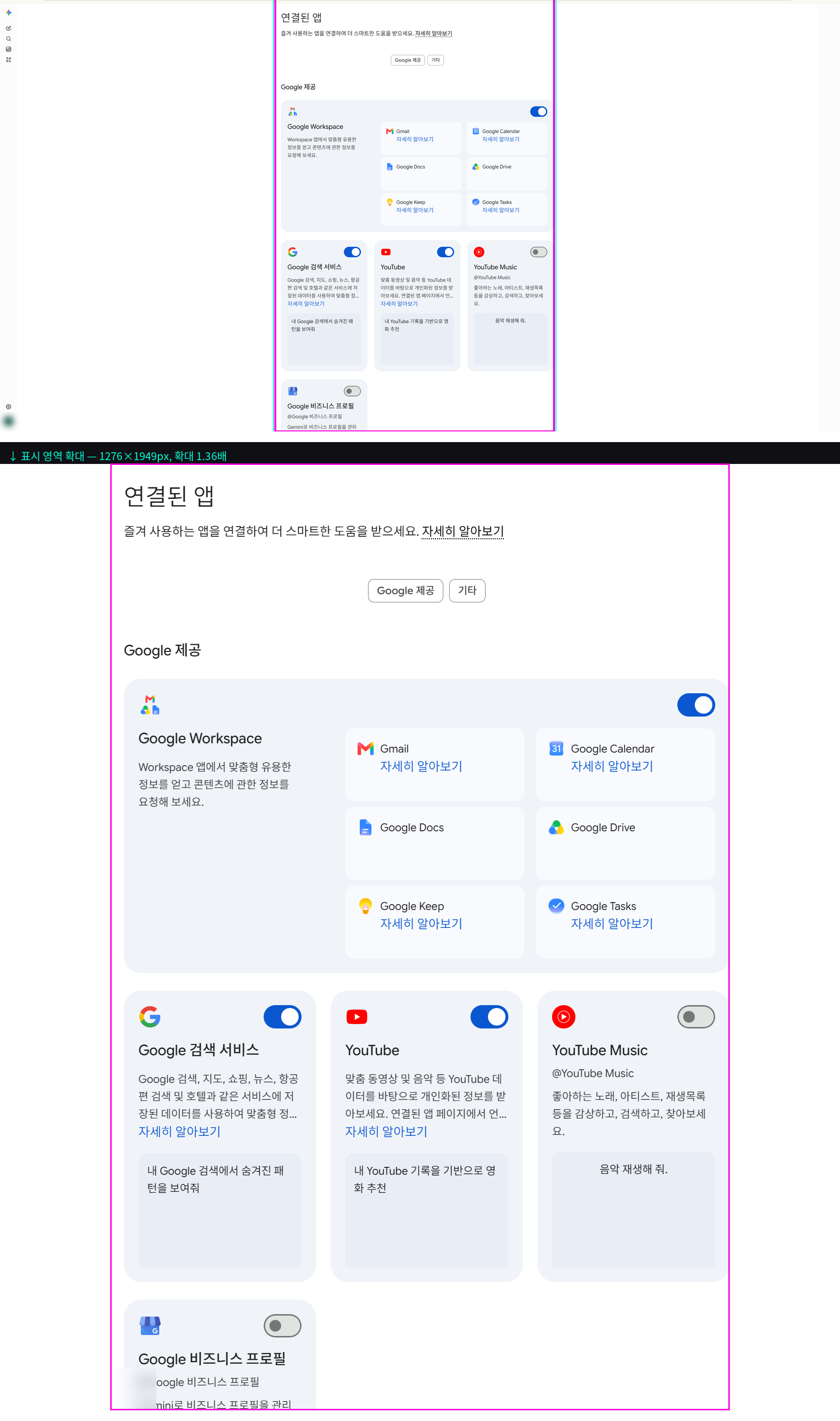
Task: Open the sidebar image creation icon
Action: 8,49
